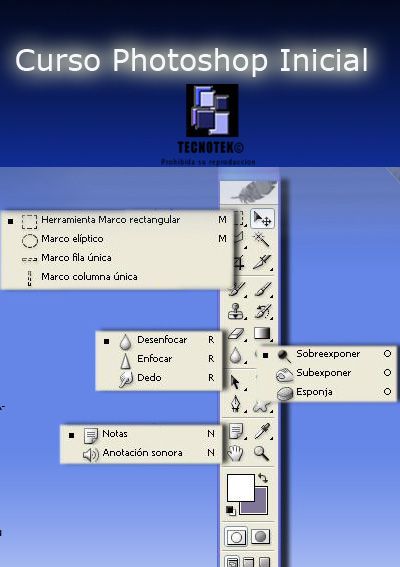This screenshot has width=400, height=567.
Task: Select the Eyedropper tool
Action: [263, 431]
